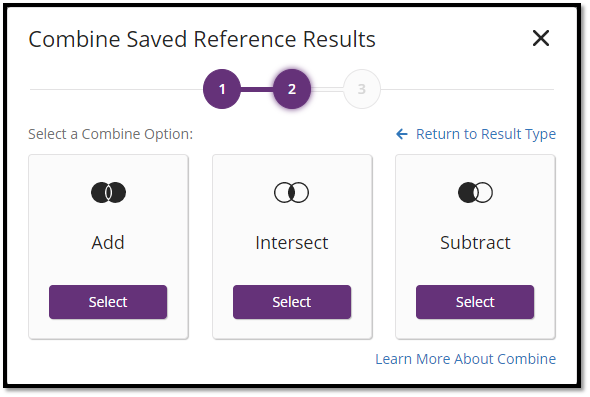Choose Select under the Add option
The image size is (590, 397).
point(108,302)
